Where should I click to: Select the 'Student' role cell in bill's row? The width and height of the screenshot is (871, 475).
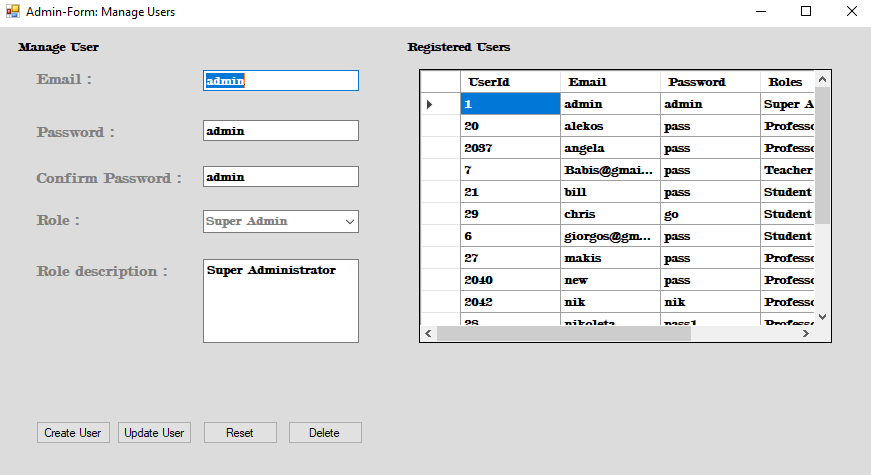(x=787, y=192)
